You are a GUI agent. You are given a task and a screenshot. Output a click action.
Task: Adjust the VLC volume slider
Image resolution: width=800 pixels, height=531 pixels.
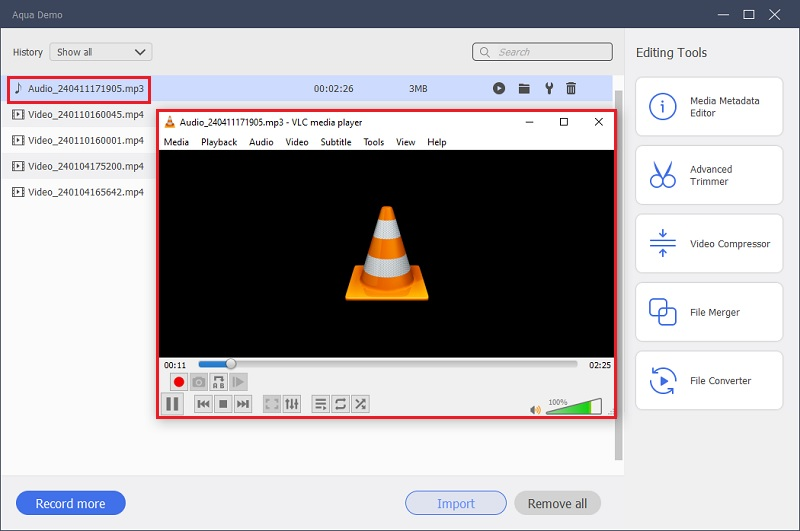click(x=574, y=407)
